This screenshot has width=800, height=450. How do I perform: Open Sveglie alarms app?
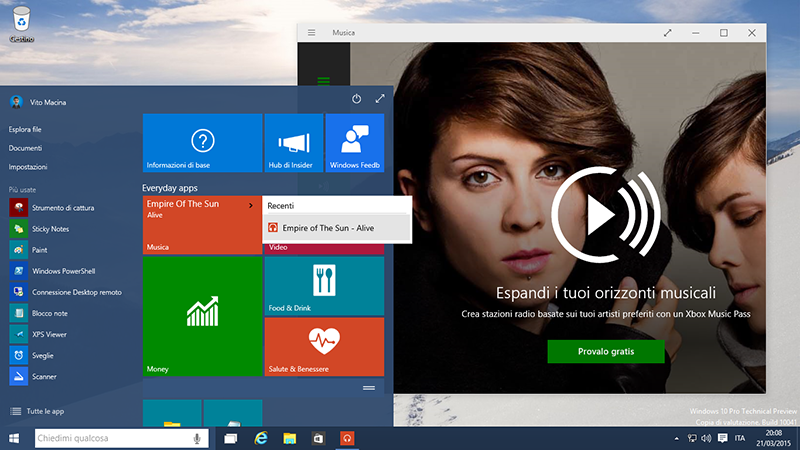click(x=32, y=356)
